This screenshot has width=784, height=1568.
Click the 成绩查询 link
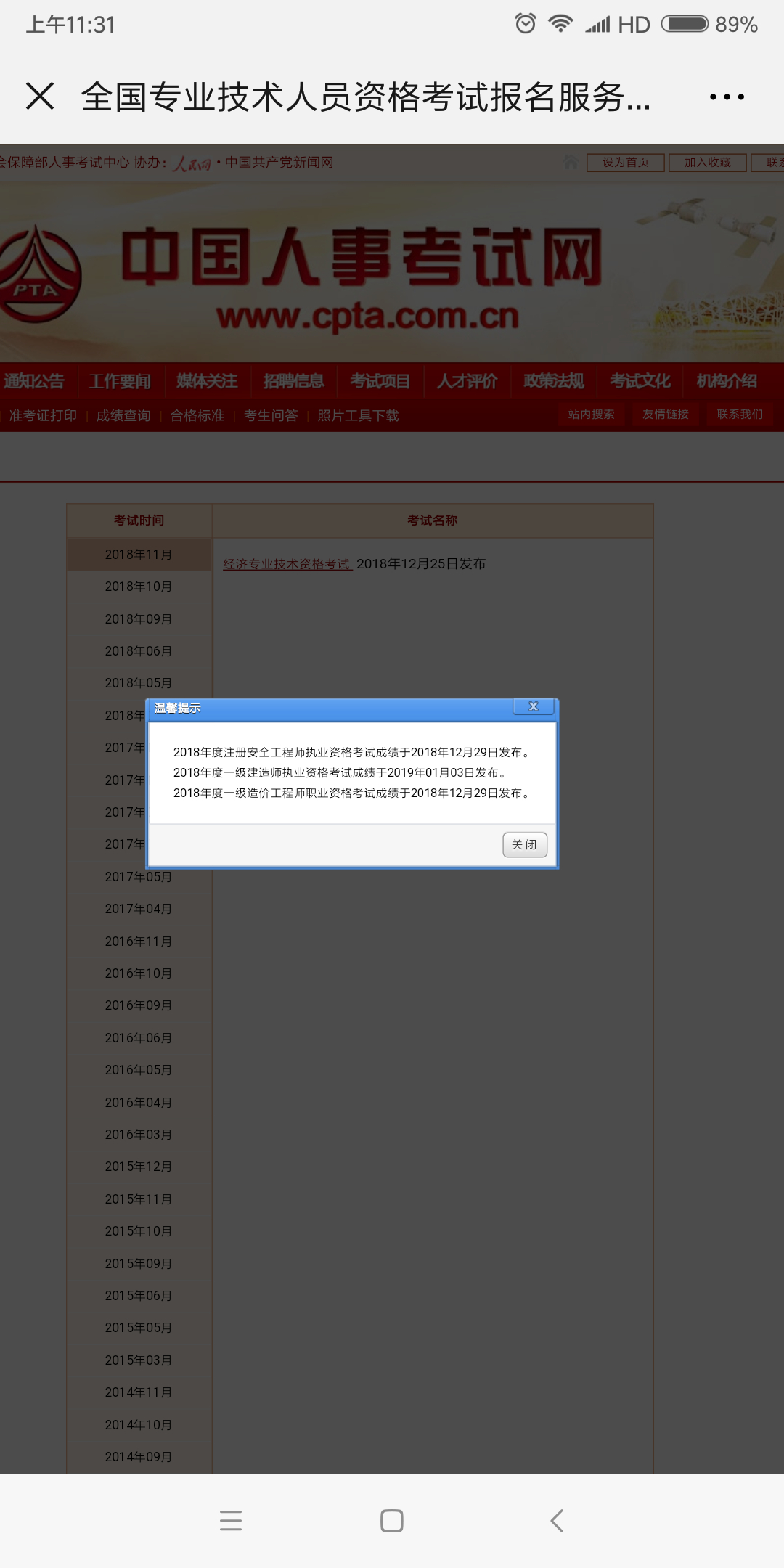(123, 415)
